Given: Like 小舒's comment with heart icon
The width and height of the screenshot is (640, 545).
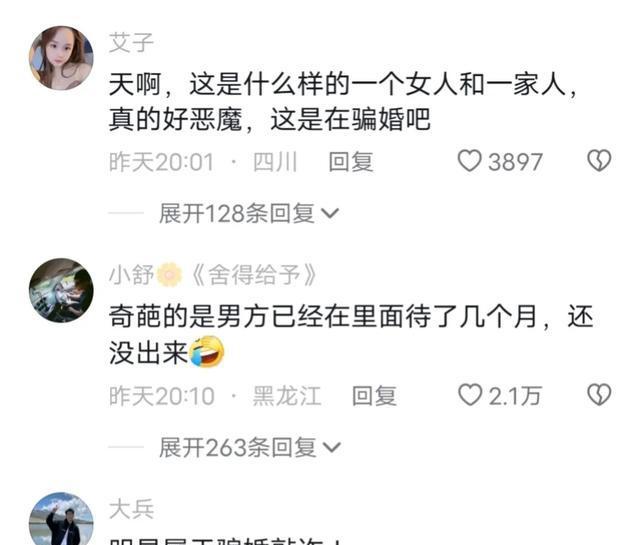Looking at the screenshot, I should tap(470, 395).
